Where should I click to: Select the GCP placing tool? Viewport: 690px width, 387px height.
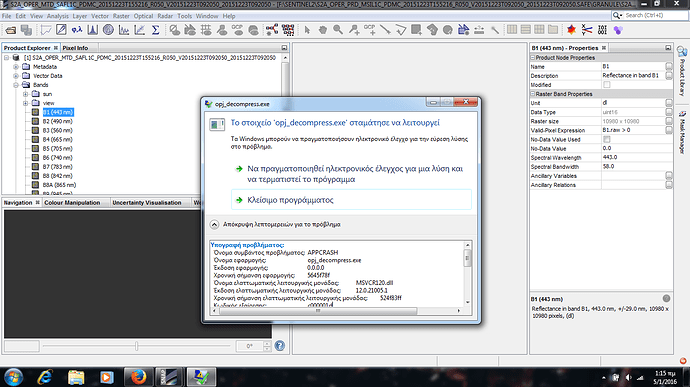[x=369, y=30]
